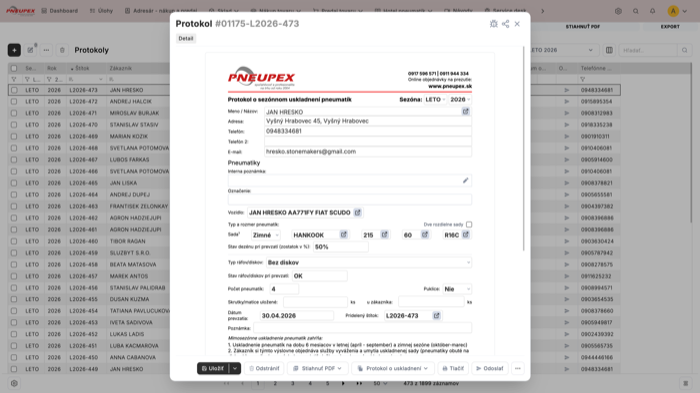This screenshot has width=700, height=393.
Task: Open the Stiahnuť PDF dropdown in dialog footer
Action: (317, 368)
